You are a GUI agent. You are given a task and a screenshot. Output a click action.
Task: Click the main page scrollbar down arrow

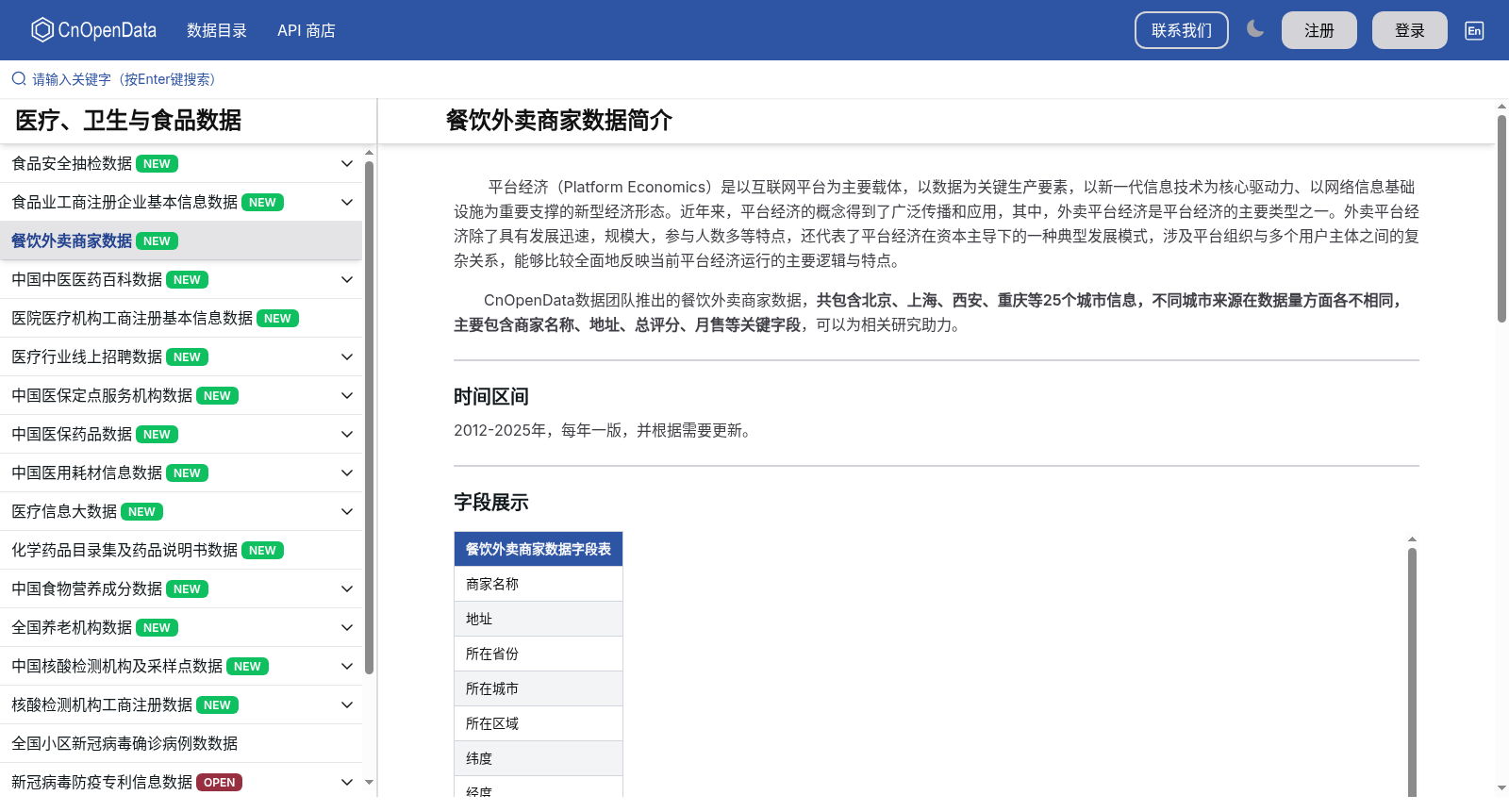point(1501,788)
